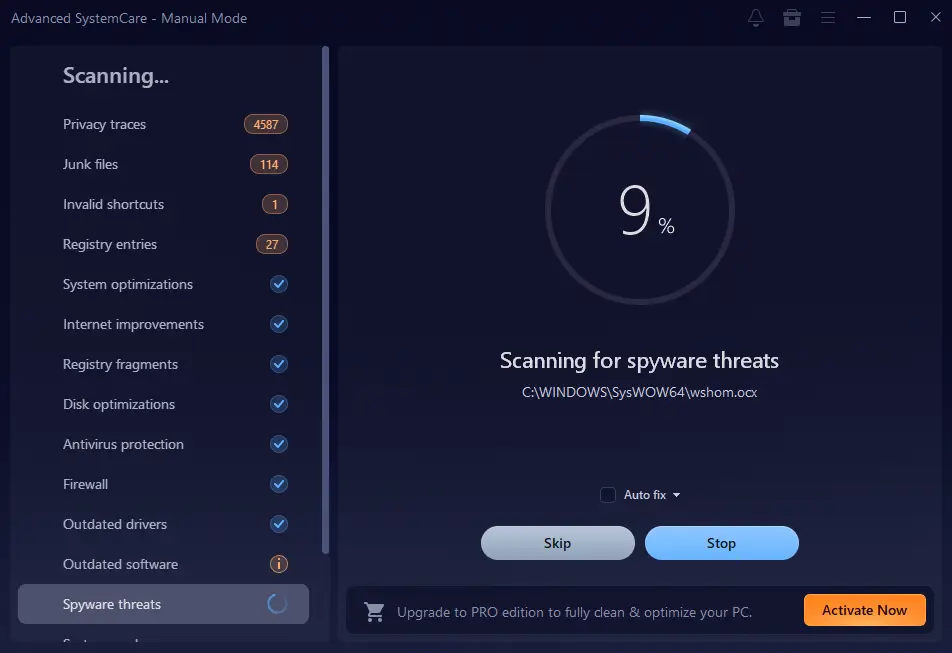The image size is (952, 653).
Task: Enable the Auto fix checkbox
Action: pos(607,494)
